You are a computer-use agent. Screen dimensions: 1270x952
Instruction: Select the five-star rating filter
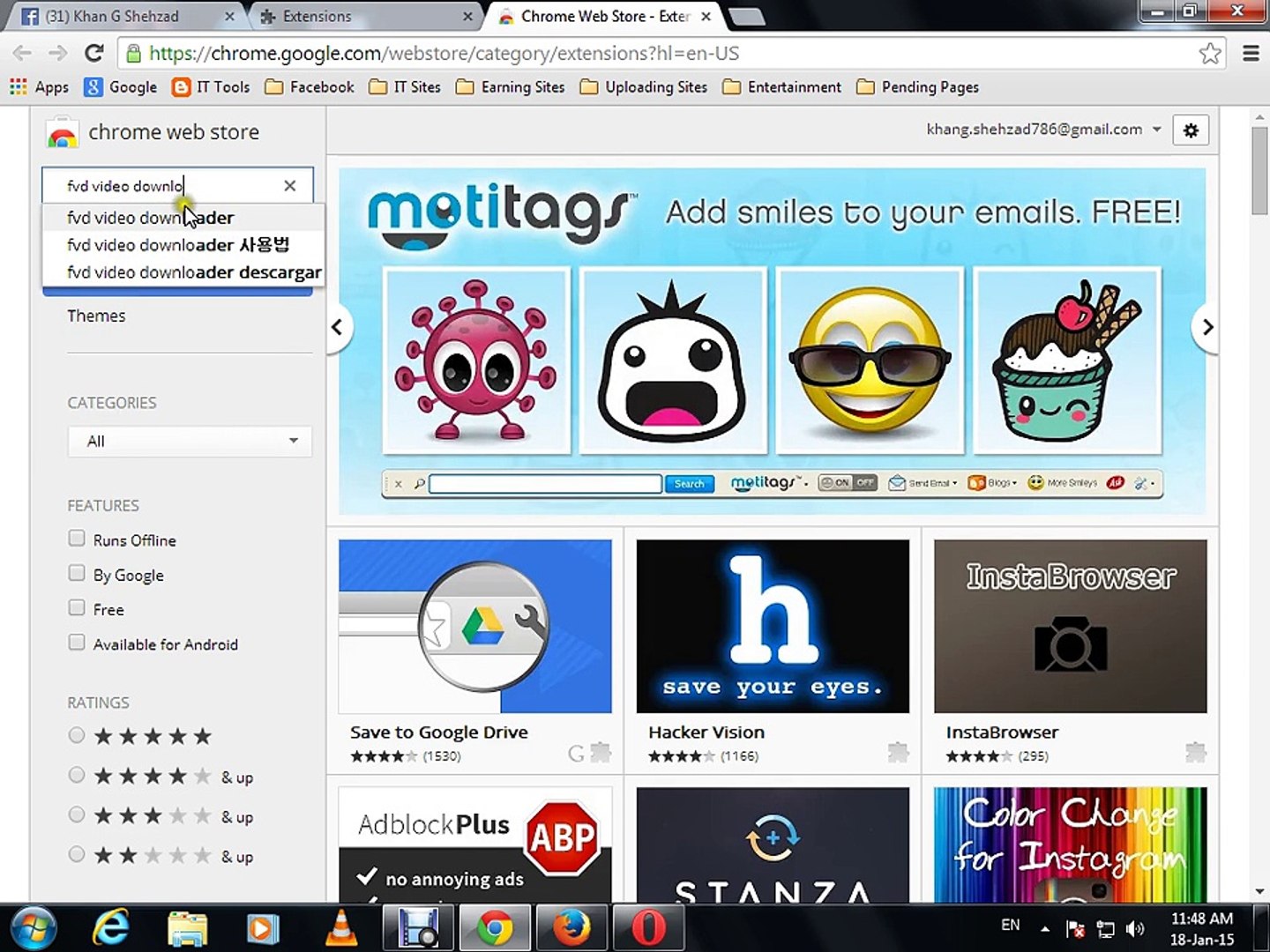pos(77,735)
